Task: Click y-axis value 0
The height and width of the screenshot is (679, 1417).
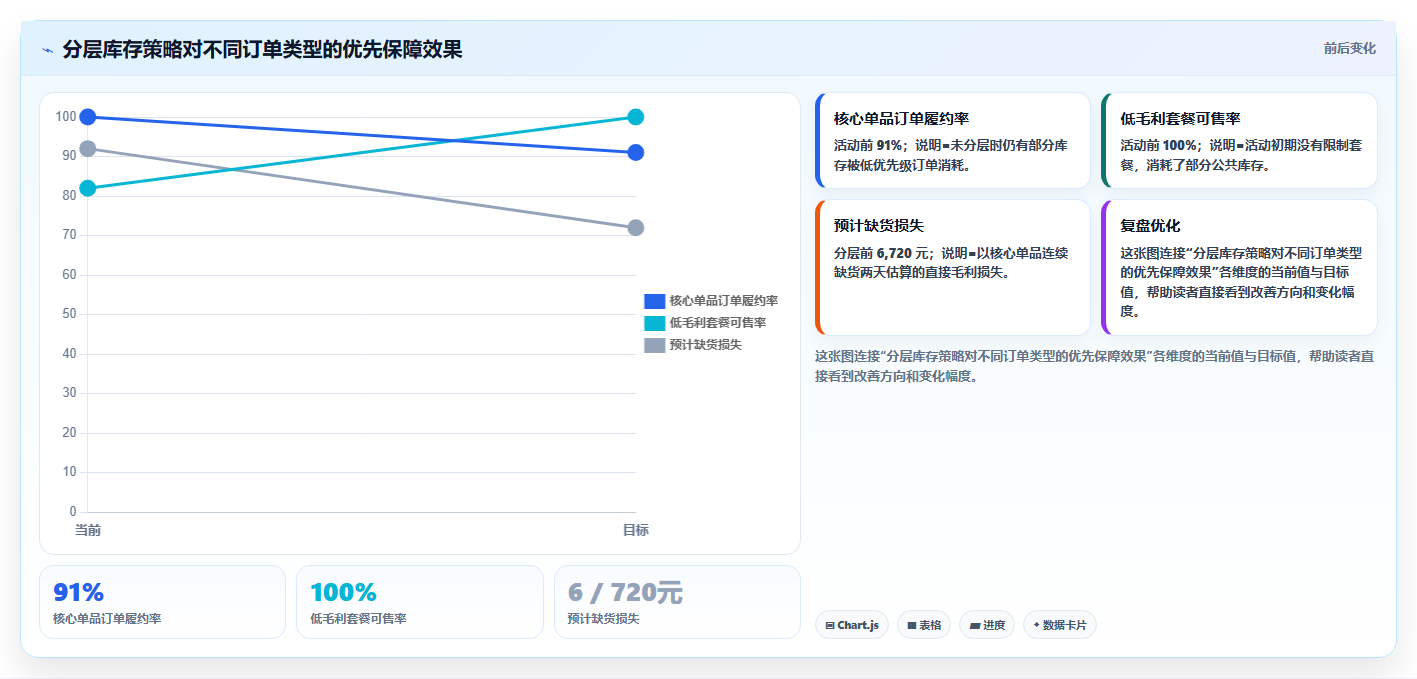Action: point(73,512)
